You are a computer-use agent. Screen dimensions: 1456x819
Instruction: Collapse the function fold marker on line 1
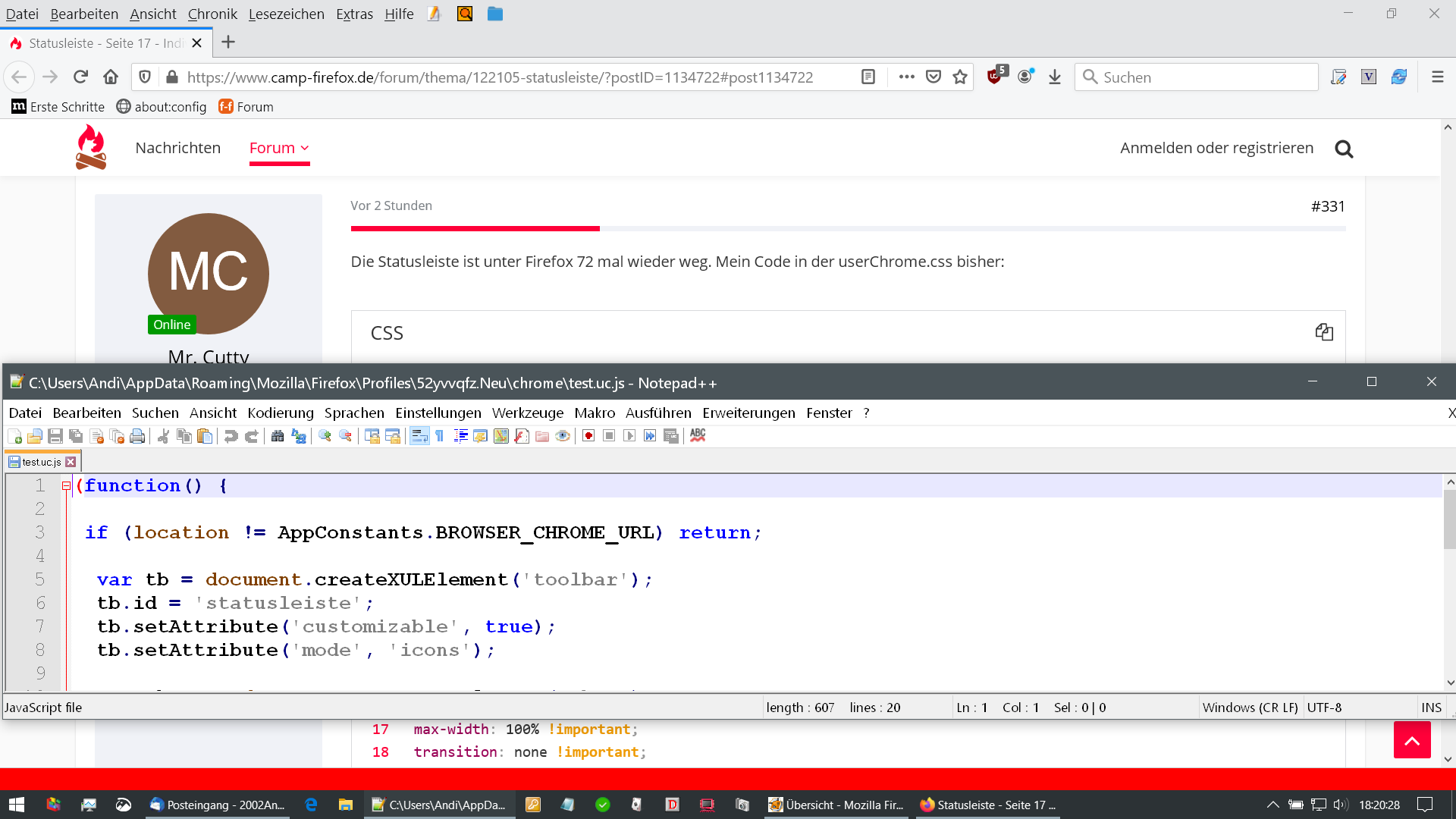click(66, 486)
